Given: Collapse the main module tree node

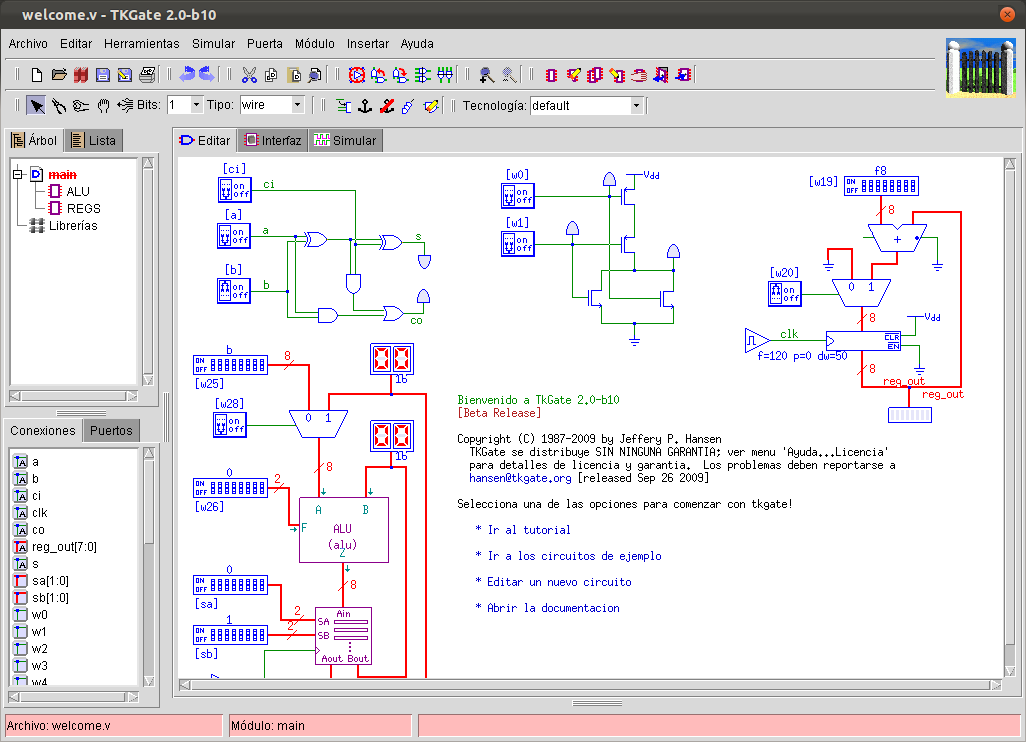Looking at the screenshot, I should [18, 174].
